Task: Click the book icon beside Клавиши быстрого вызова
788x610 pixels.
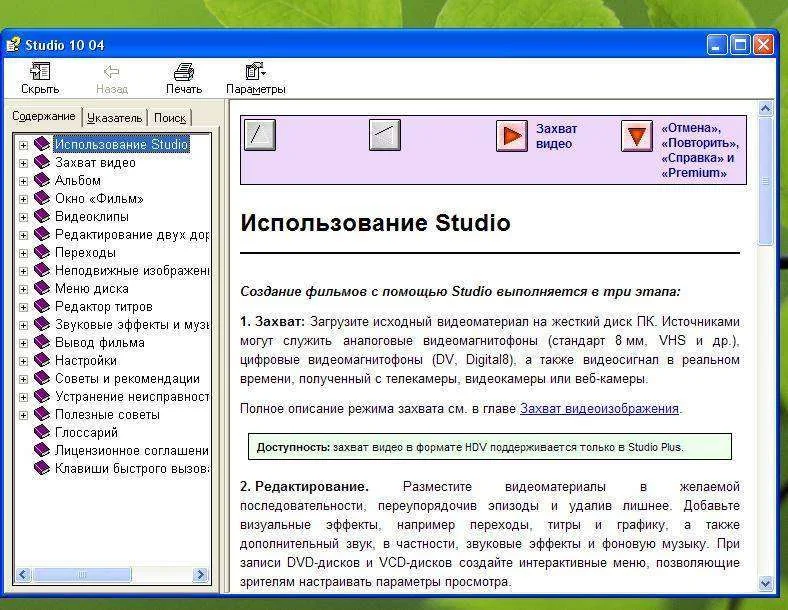Action: (x=42, y=468)
